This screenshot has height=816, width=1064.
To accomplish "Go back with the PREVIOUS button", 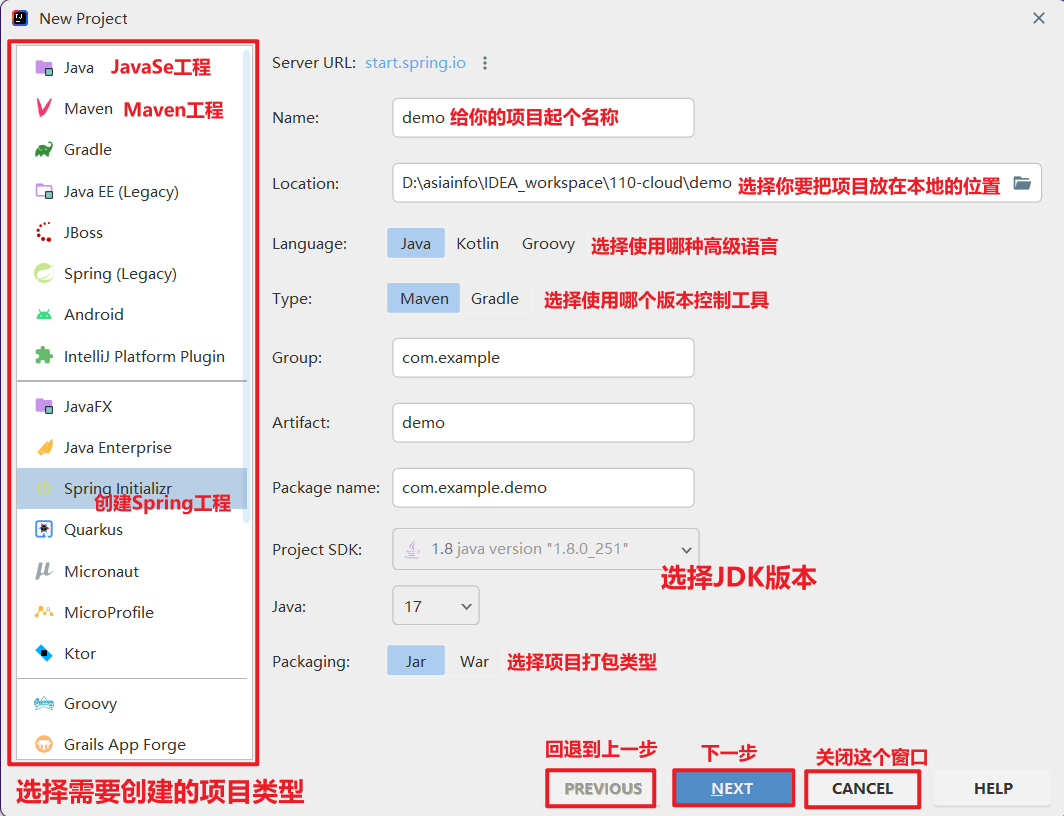I will pyautogui.click(x=602, y=788).
